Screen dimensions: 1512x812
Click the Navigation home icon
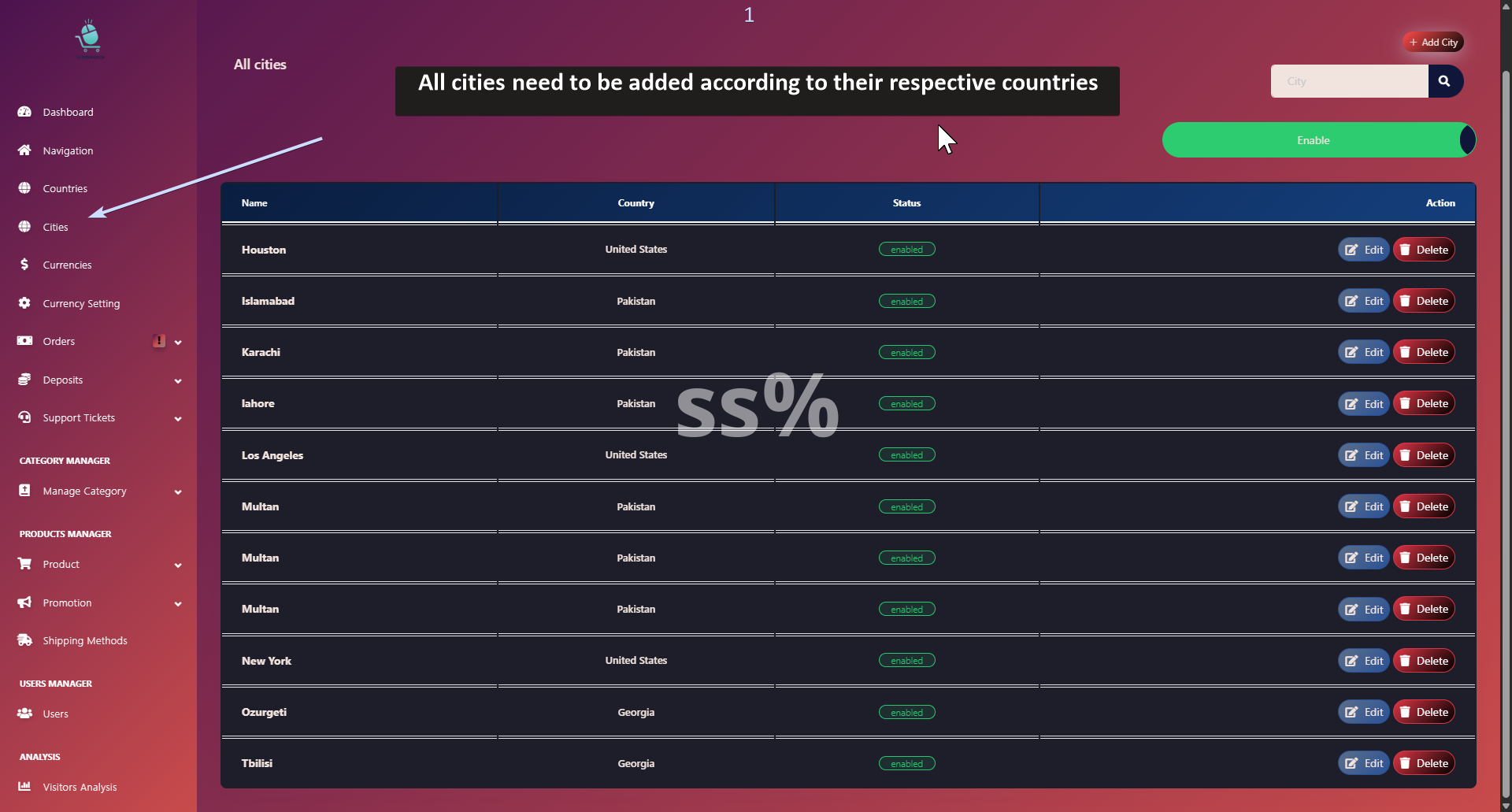[24, 150]
